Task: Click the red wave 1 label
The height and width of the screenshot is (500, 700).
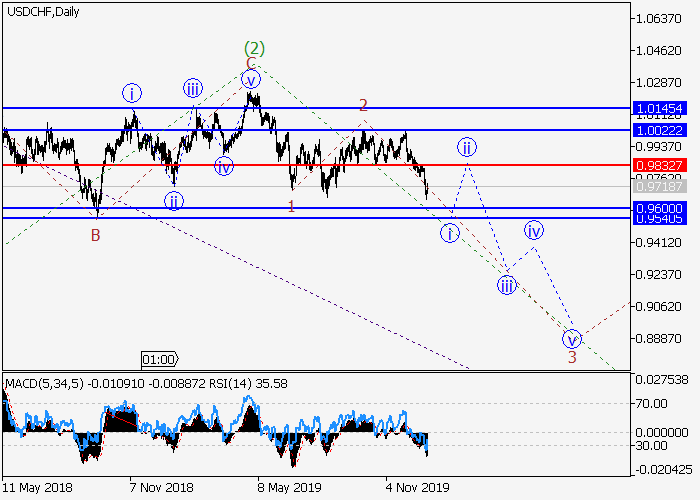Action: coord(291,206)
